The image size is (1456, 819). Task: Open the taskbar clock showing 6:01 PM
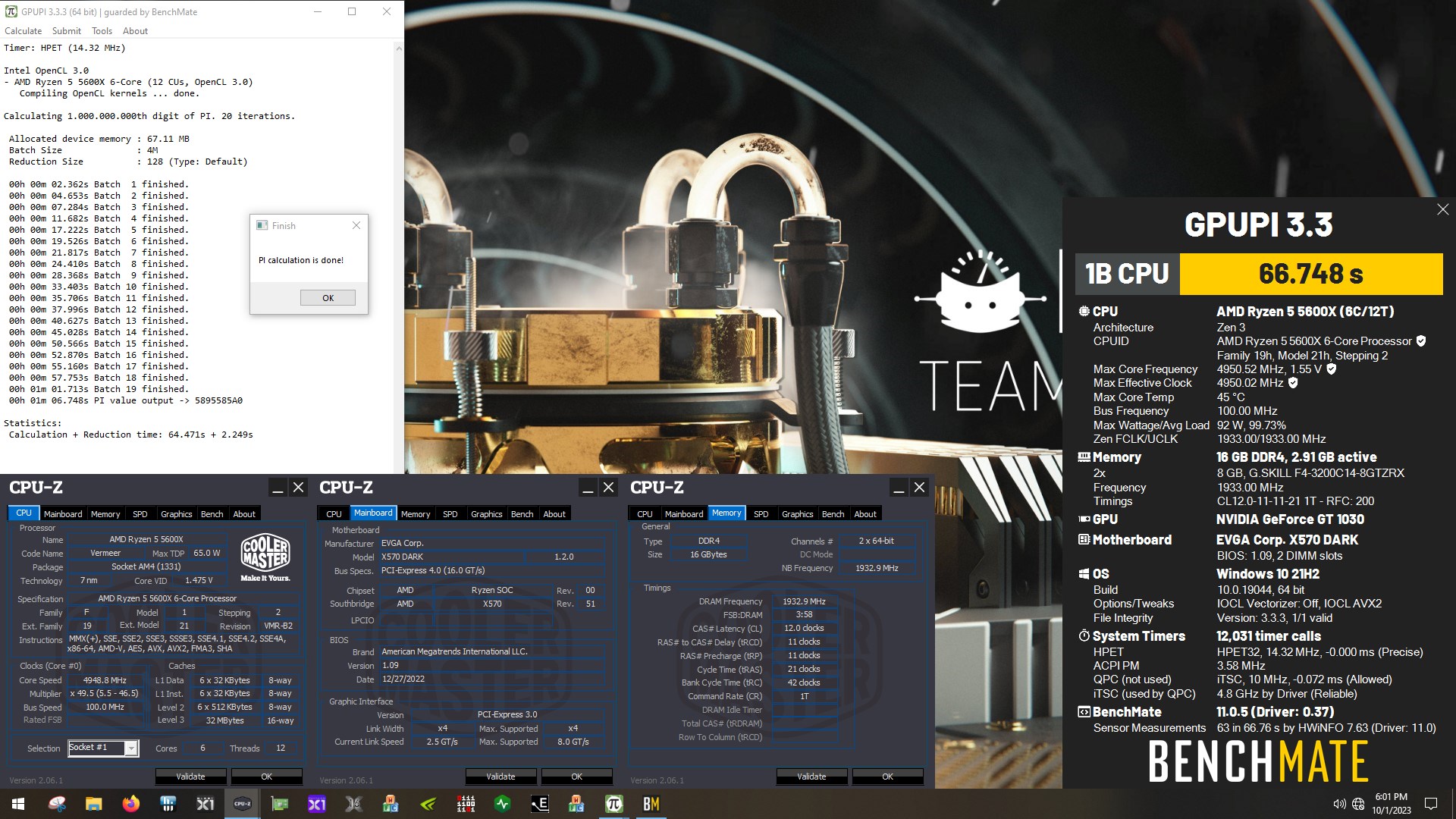(x=1391, y=804)
